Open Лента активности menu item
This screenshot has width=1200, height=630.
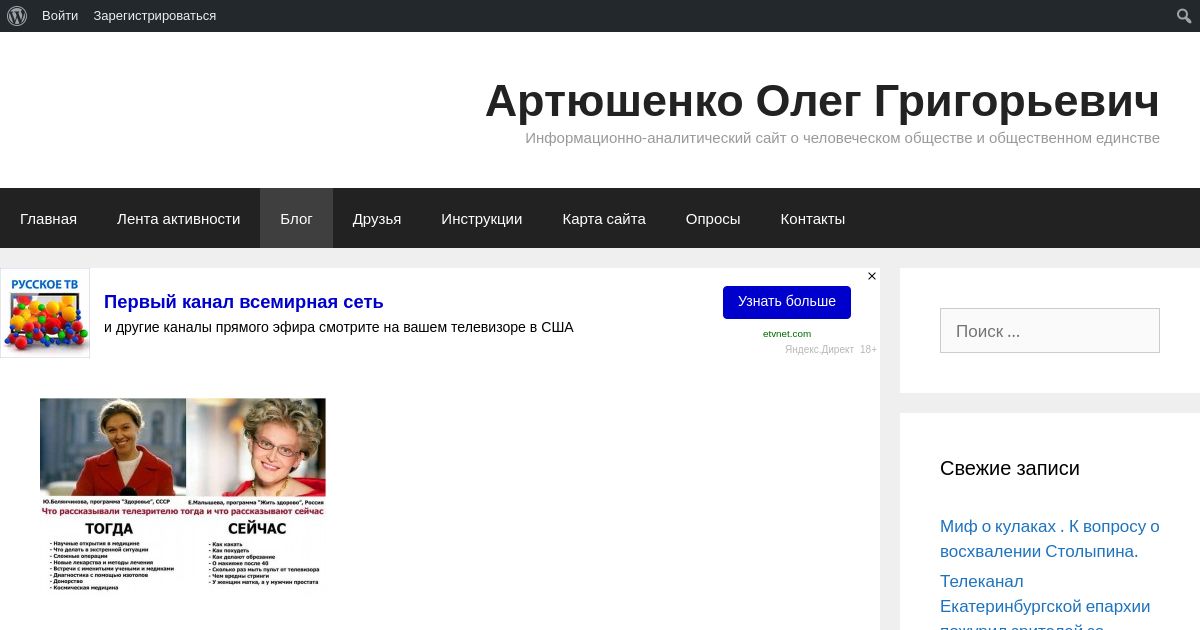pos(178,218)
